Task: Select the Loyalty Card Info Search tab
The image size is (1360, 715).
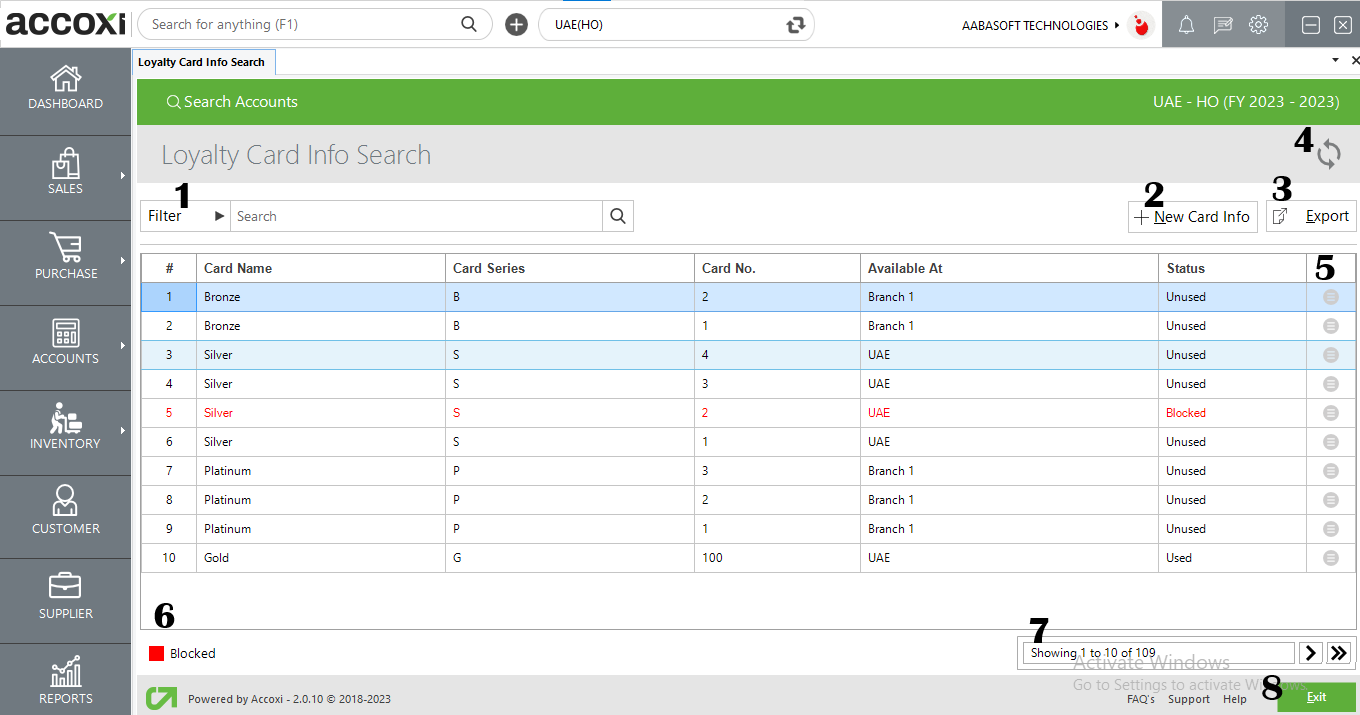Action: tap(202, 62)
